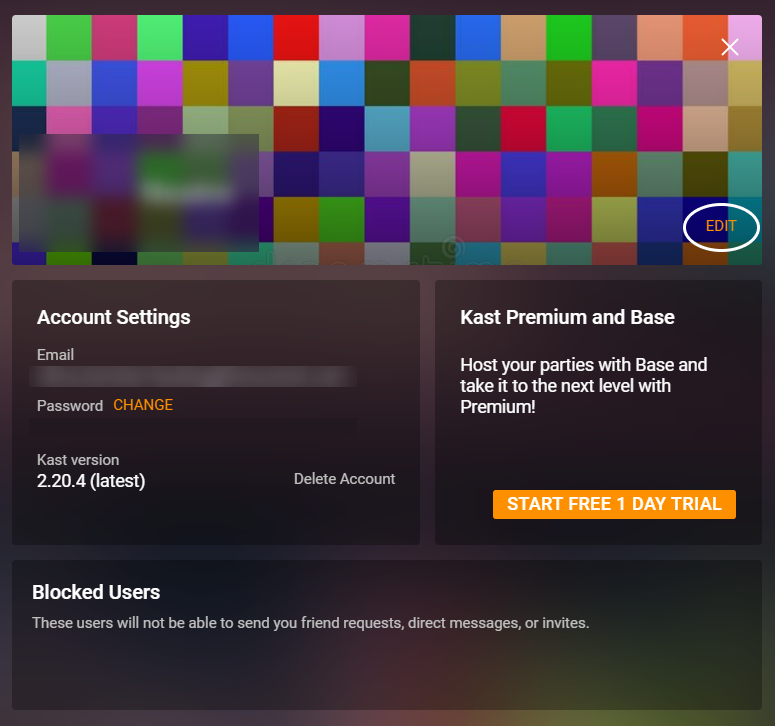This screenshot has height=726, width=775.
Task: Start the free 1 day trial
Action: tap(614, 504)
